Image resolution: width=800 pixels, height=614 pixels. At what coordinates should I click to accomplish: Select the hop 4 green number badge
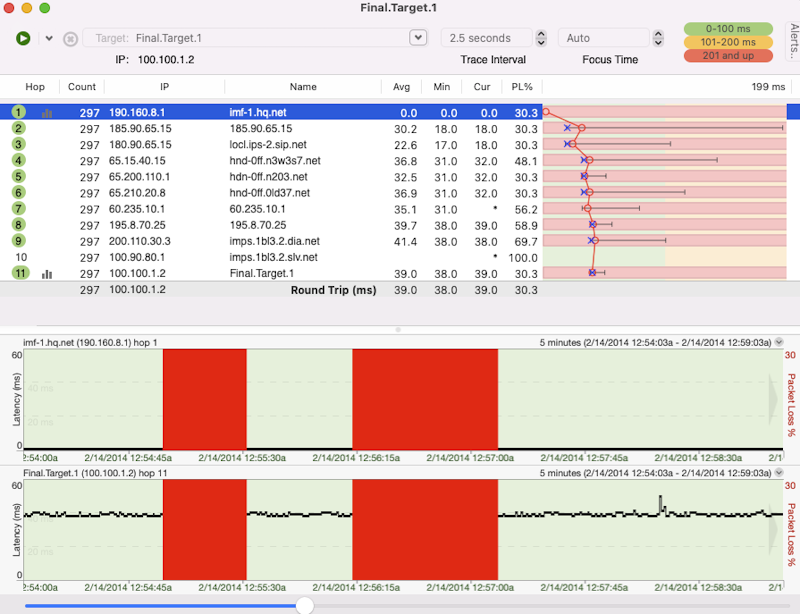19,160
